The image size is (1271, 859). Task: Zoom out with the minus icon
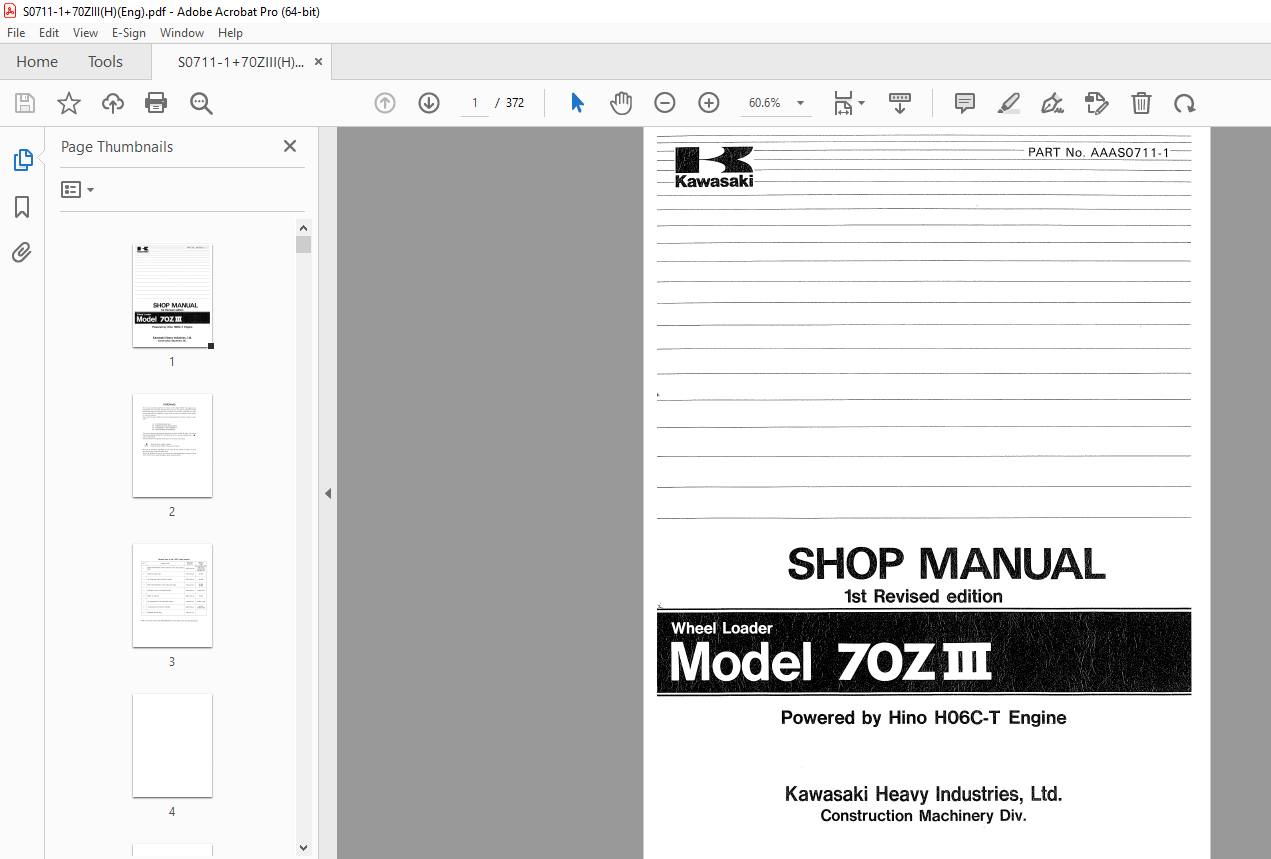coord(665,103)
